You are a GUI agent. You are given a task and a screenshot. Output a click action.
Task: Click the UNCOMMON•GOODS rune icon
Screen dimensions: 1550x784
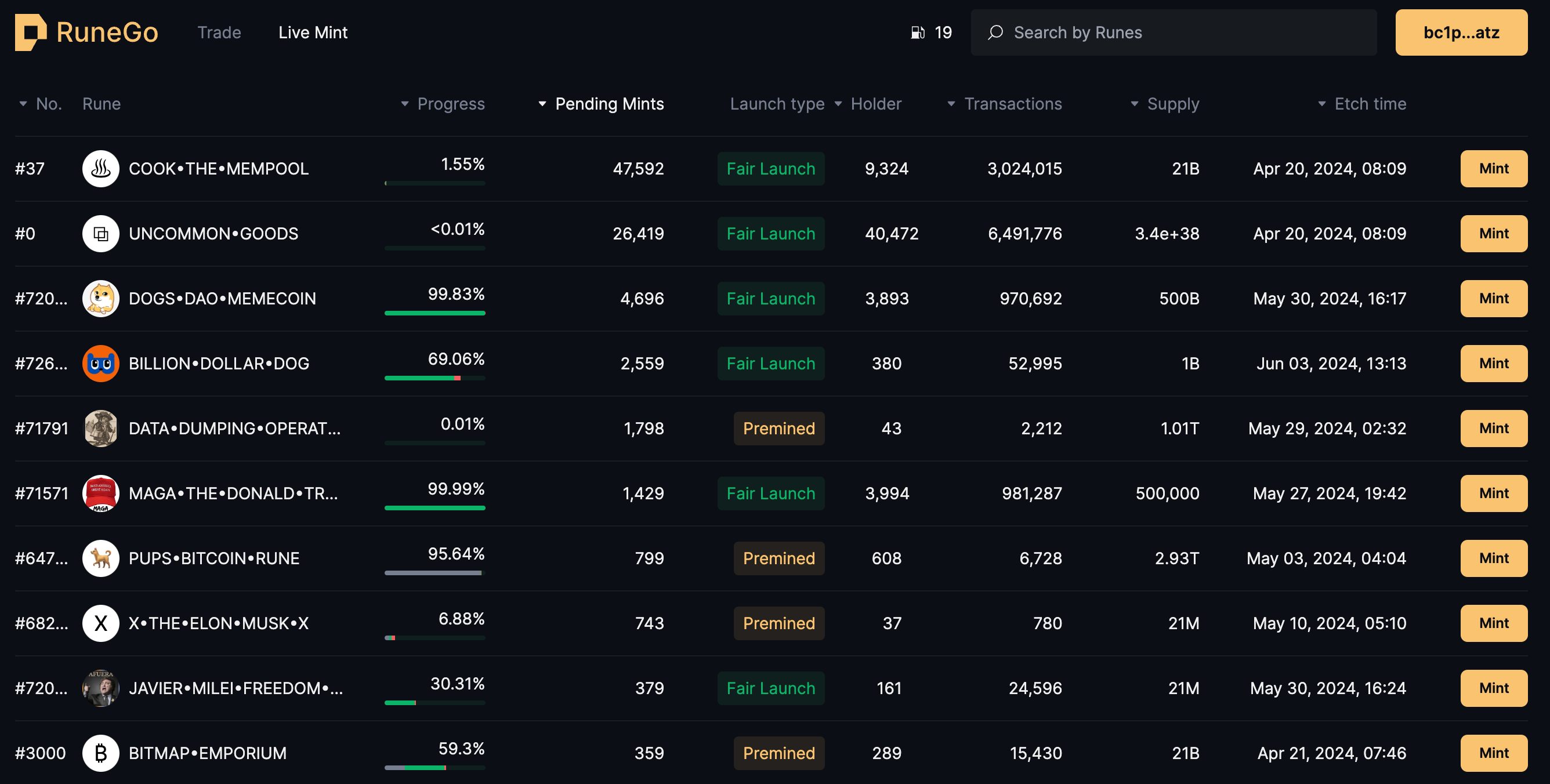[100, 234]
